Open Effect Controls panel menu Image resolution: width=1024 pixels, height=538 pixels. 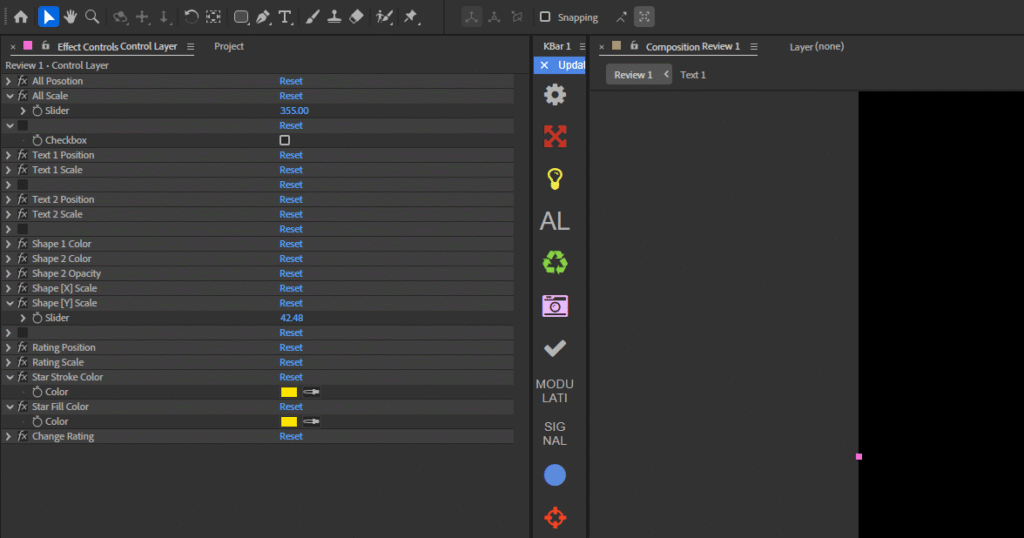(190, 46)
